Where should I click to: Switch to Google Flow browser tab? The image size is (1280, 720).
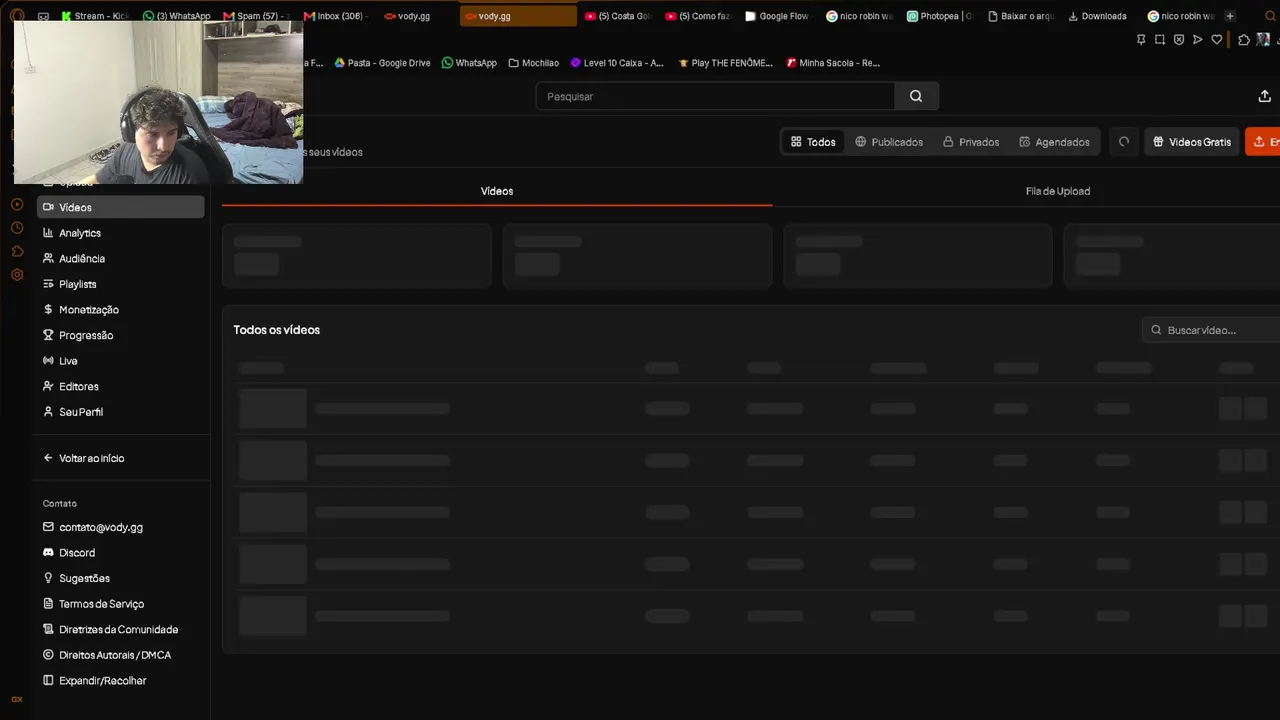tap(779, 16)
